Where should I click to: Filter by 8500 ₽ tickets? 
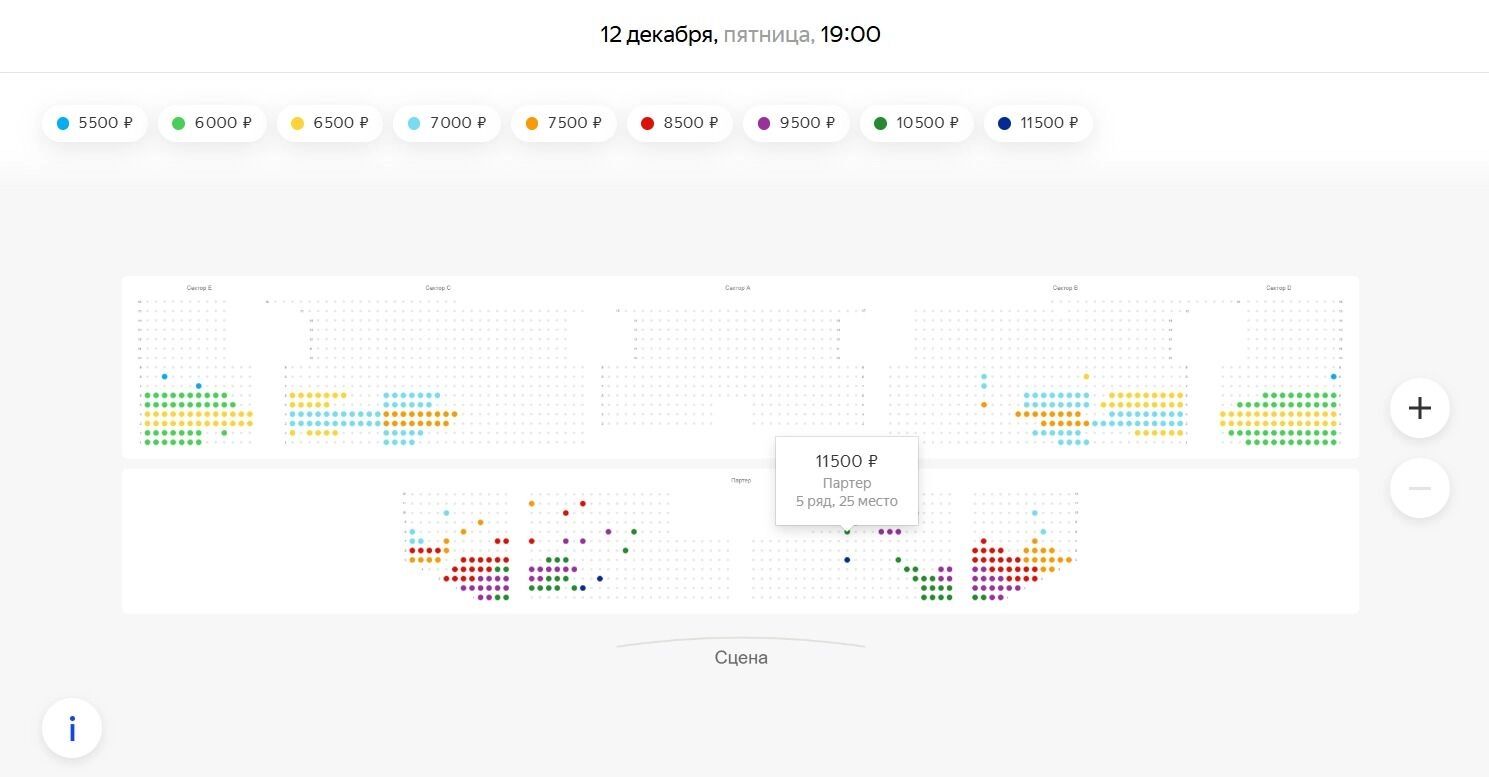coord(680,123)
